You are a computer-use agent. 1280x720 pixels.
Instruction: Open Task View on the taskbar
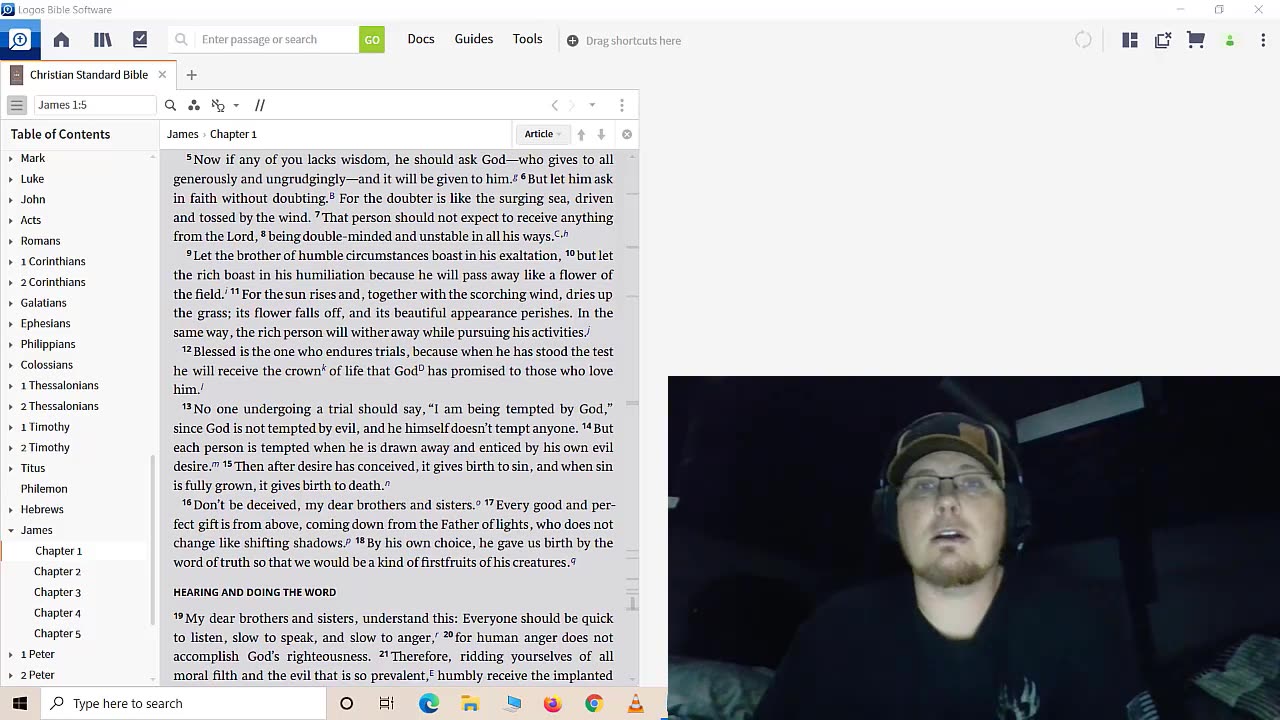tap(387, 704)
